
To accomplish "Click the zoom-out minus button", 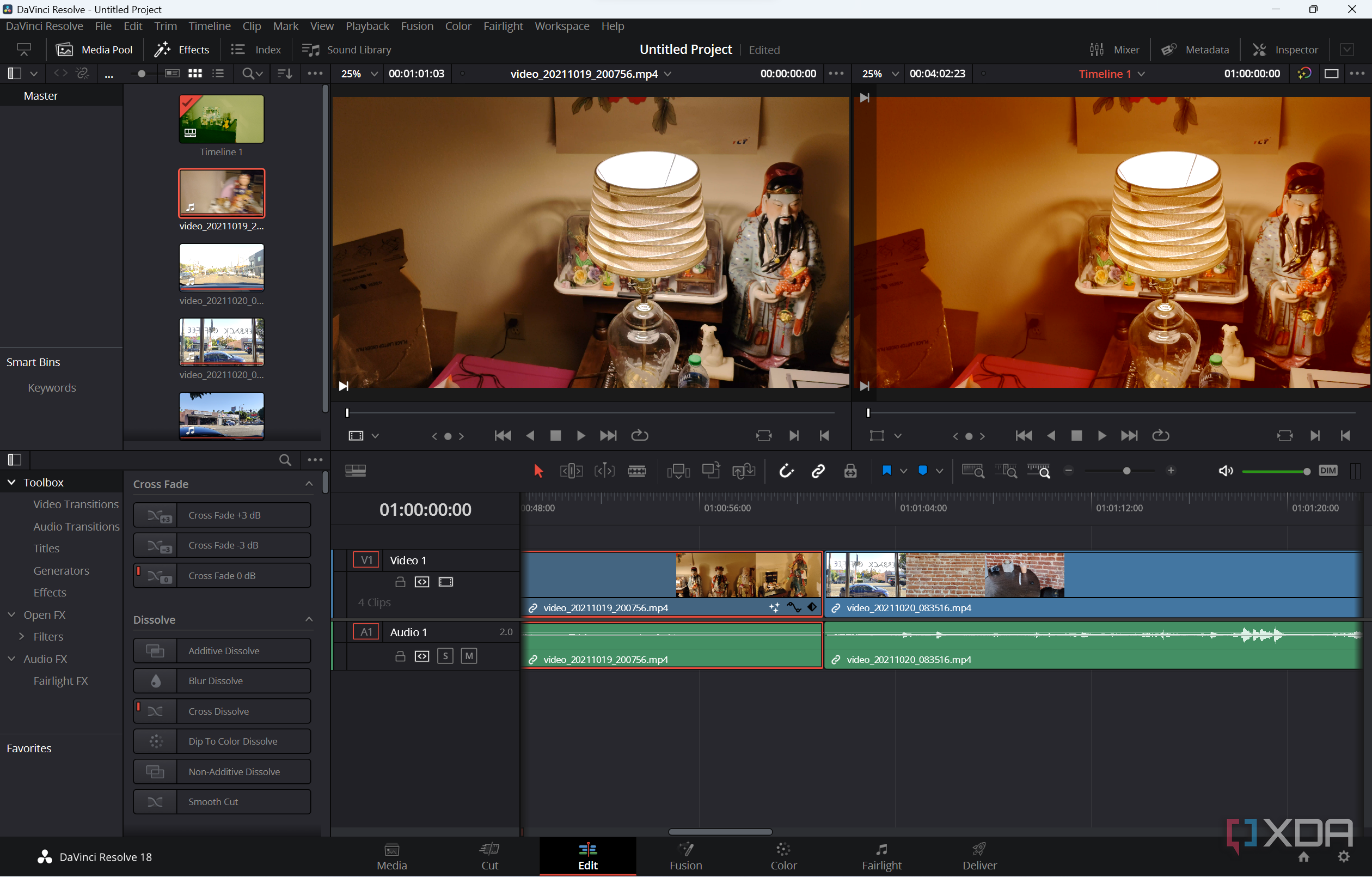I will tap(1069, 471).
